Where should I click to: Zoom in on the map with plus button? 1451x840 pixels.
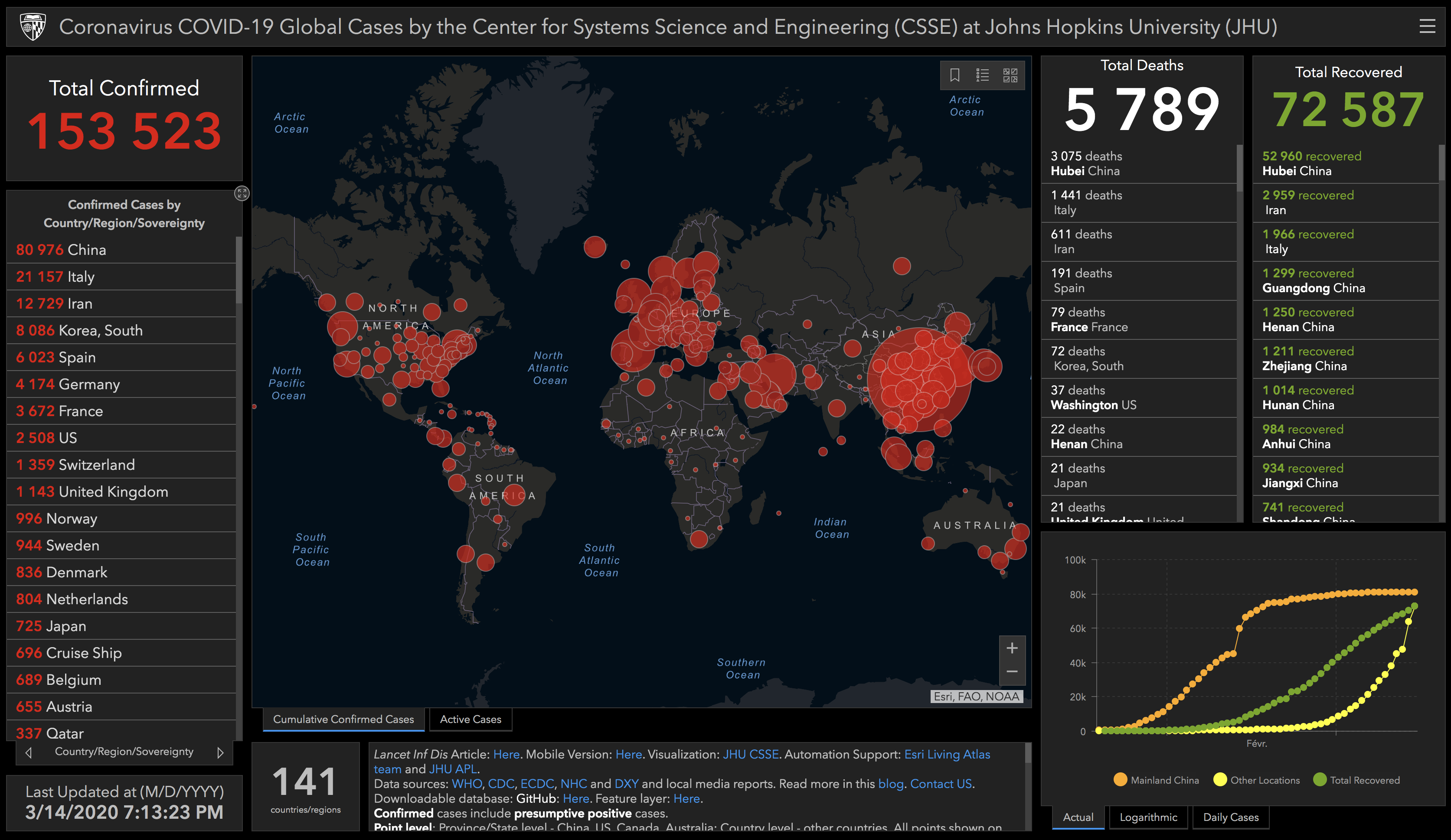tap(1012, 648)
